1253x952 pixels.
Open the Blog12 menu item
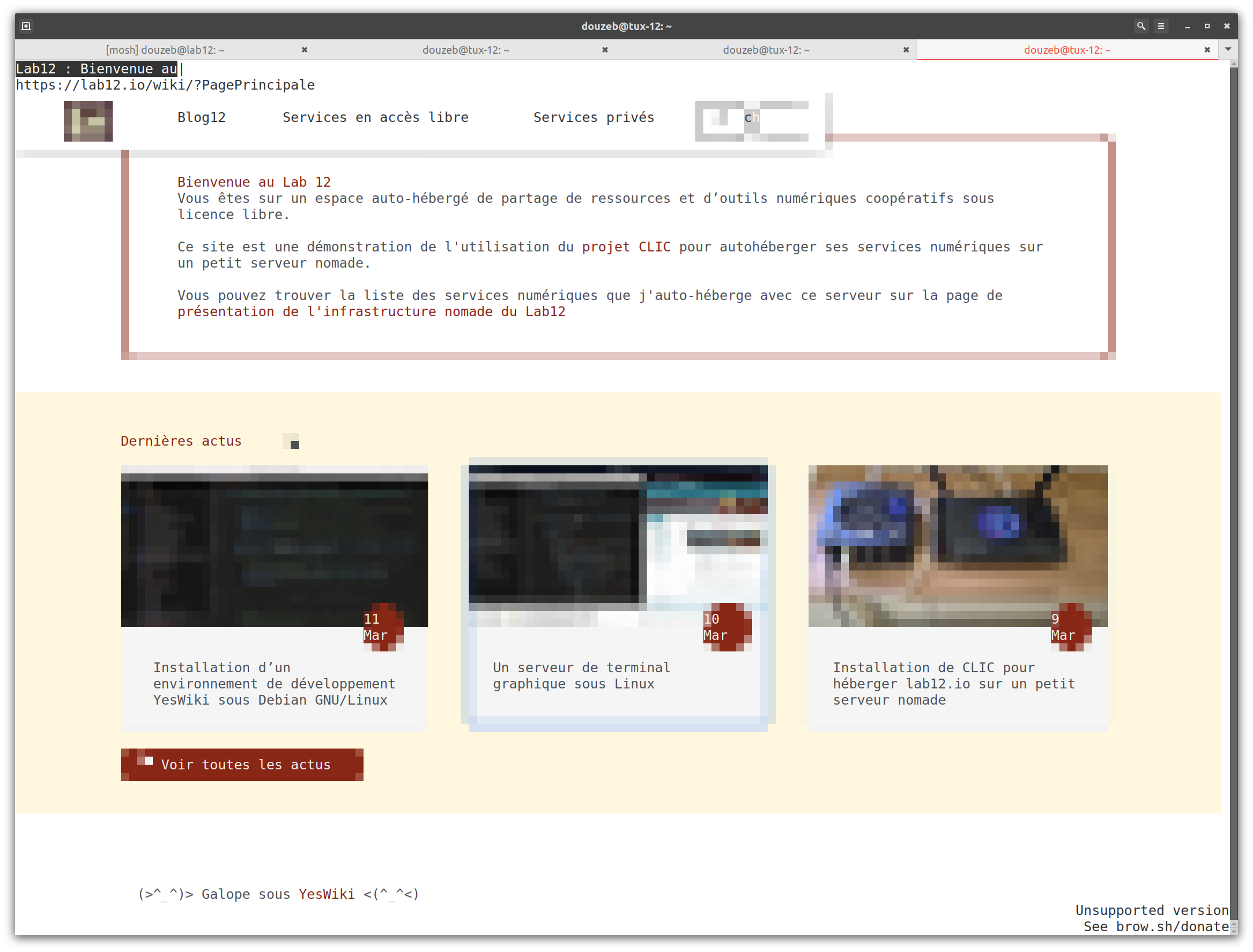pos(201,117)
